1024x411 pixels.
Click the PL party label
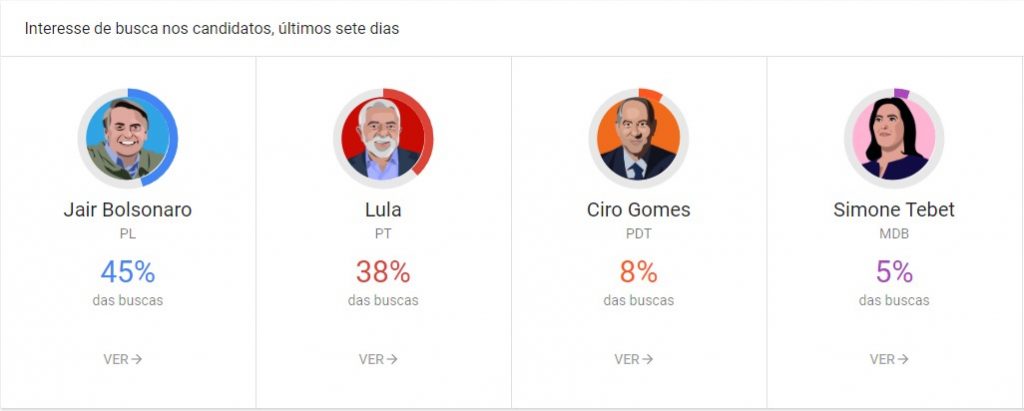click(127, 234)
